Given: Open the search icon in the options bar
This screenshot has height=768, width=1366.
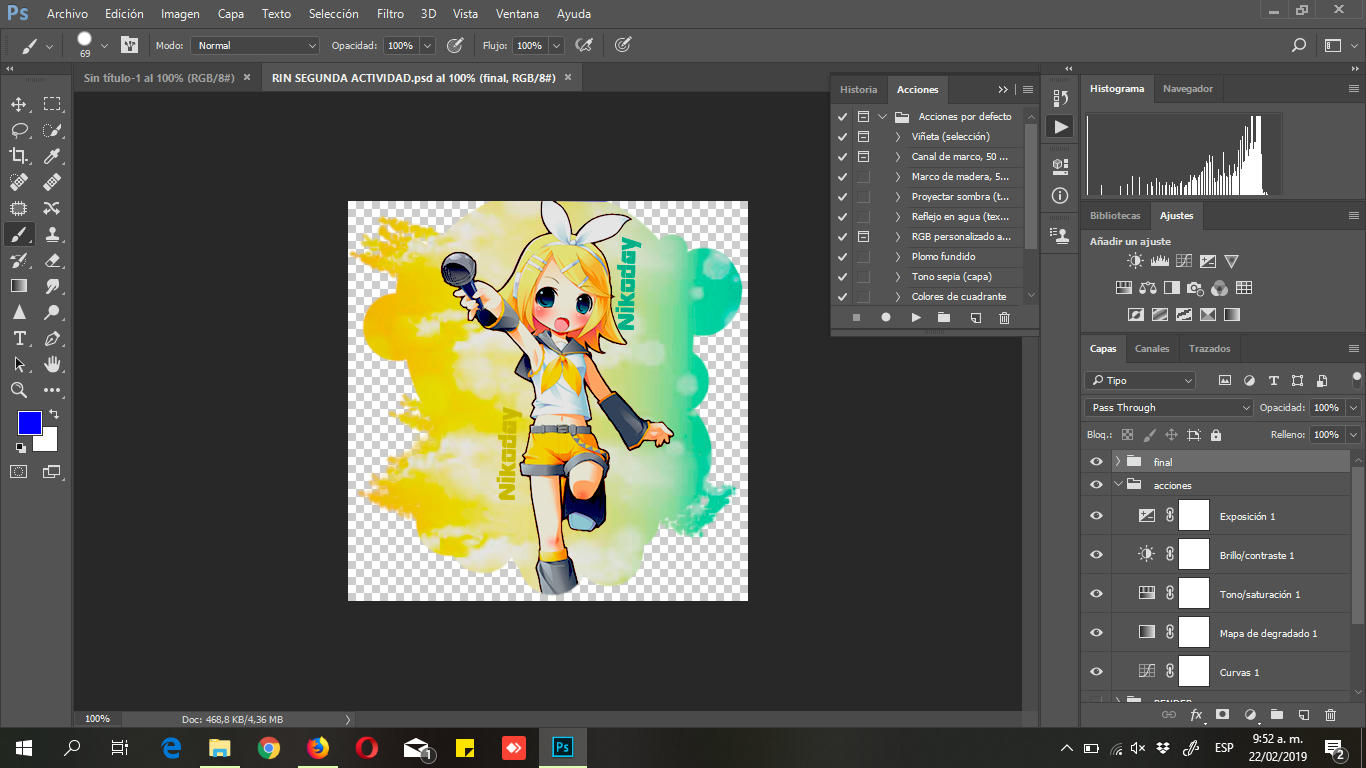Looking at the screenshot, I should pos(1299,45).
